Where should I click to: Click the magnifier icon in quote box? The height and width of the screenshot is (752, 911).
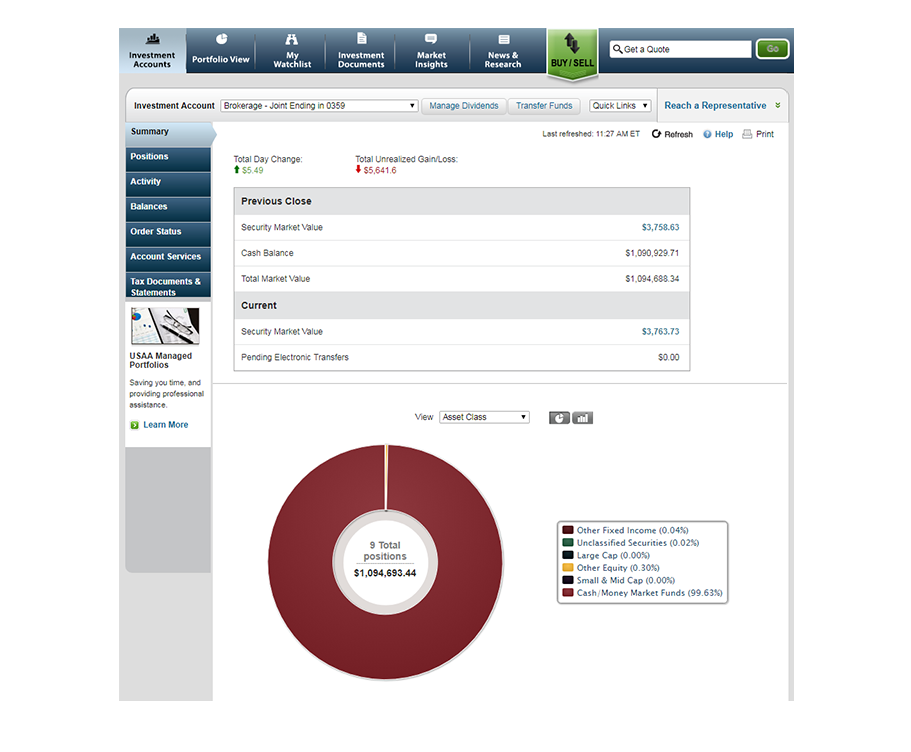[617, 49]
